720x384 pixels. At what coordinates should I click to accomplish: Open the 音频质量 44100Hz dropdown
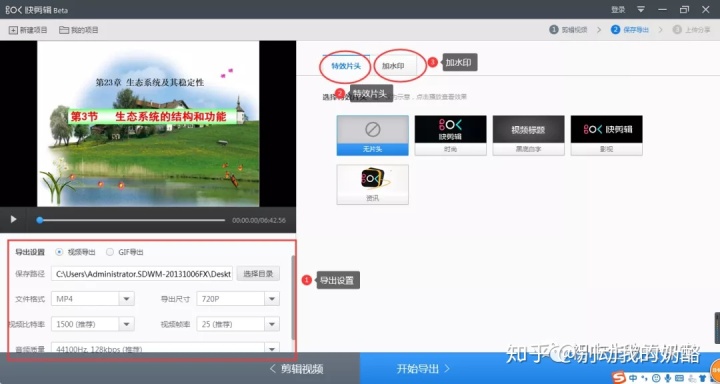[x=165, y=348]
